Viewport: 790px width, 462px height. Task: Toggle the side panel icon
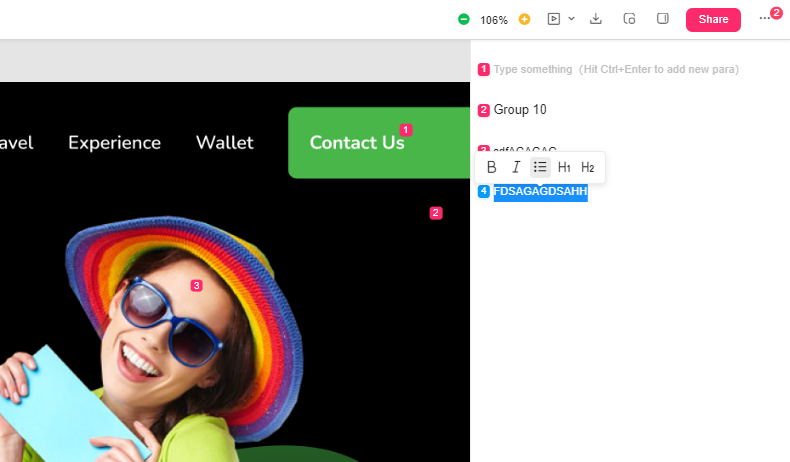[x=663, y=19]
